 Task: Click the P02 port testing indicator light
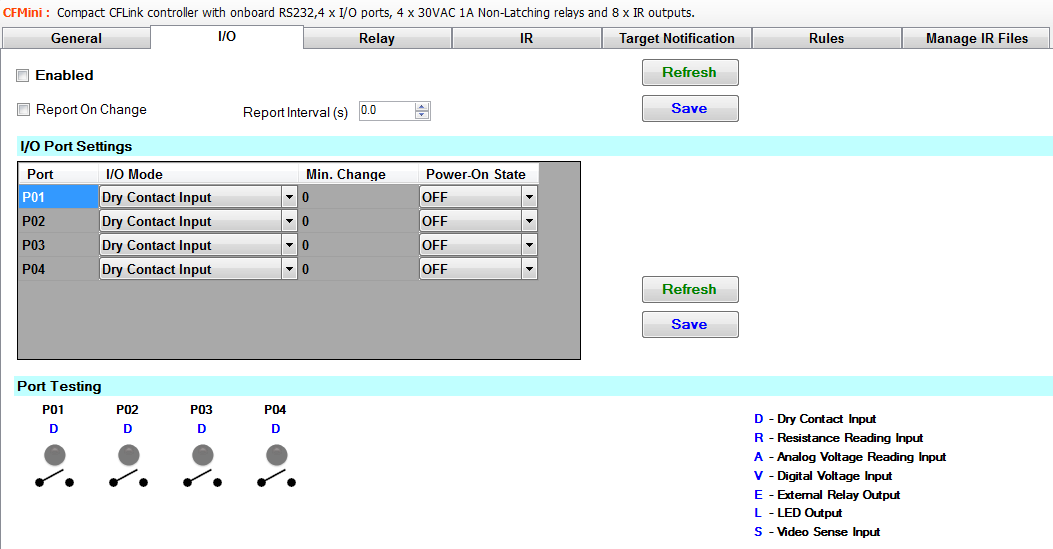click(128, 456)
